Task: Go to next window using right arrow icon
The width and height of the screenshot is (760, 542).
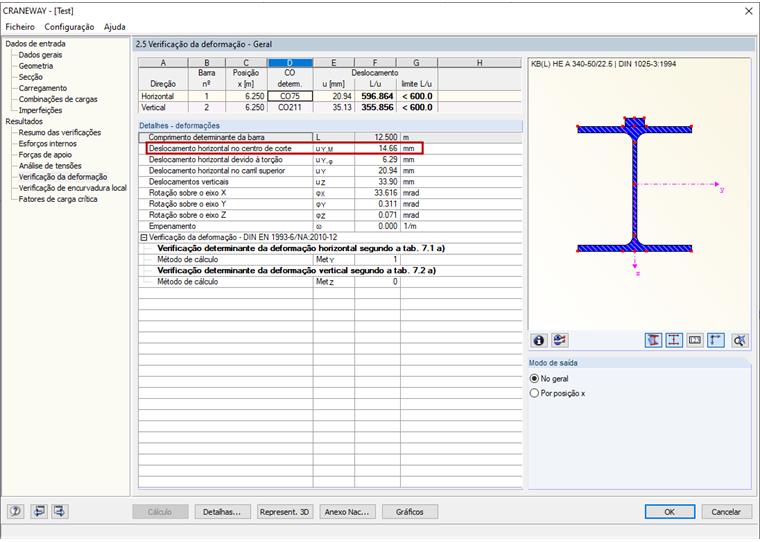Action: pos(60,511)
